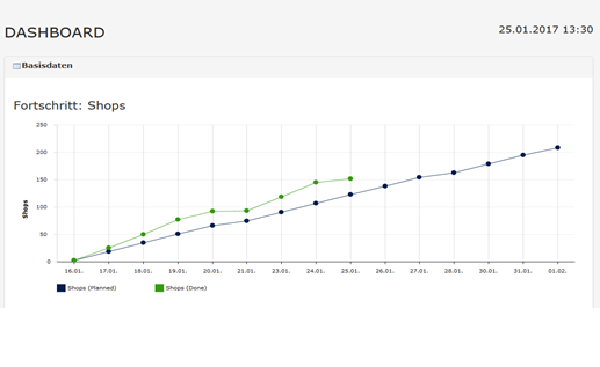Click the 01.02. x-axis date label

[x=557, y=271]
